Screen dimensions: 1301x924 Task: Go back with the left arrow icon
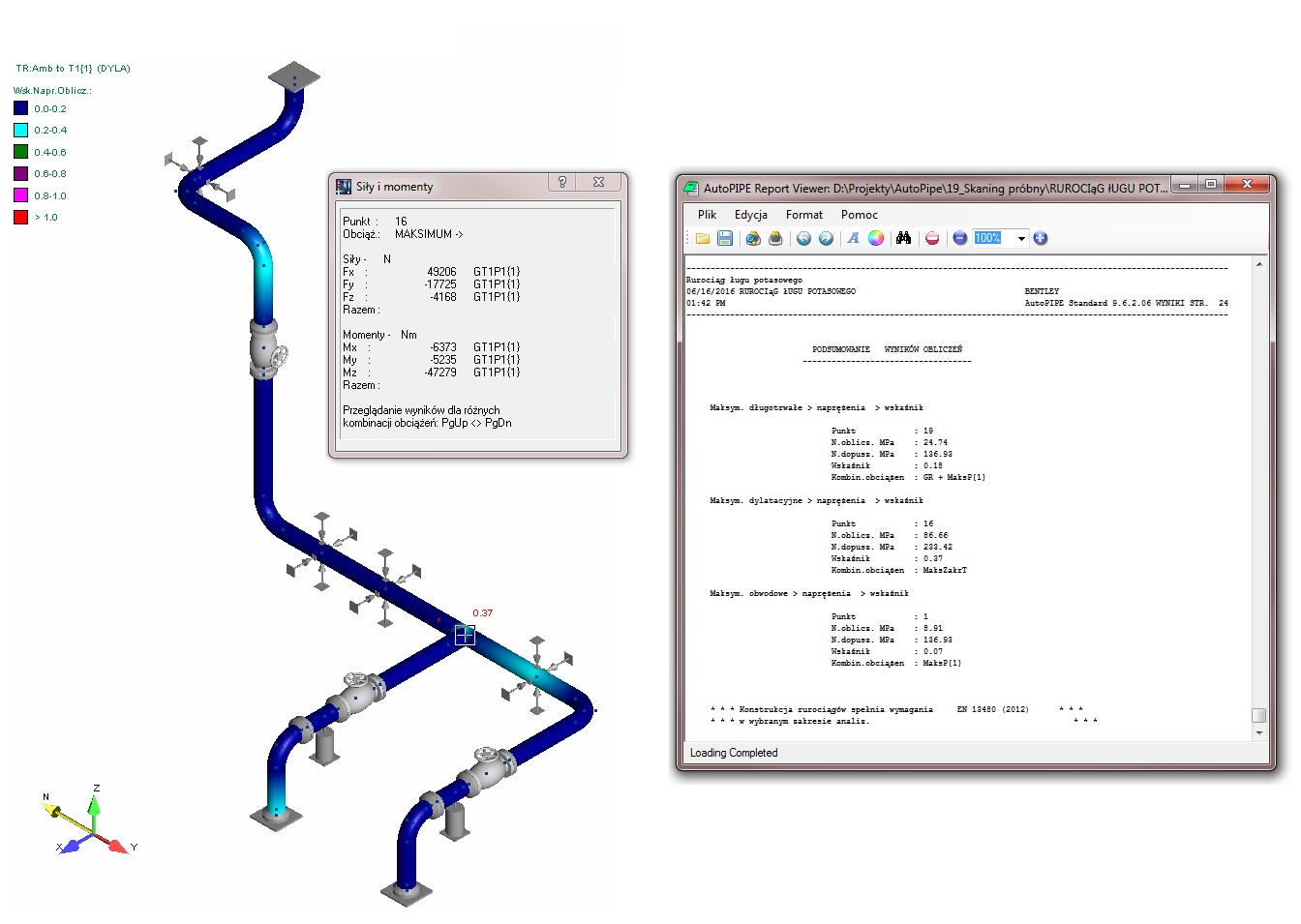(803, 238)
